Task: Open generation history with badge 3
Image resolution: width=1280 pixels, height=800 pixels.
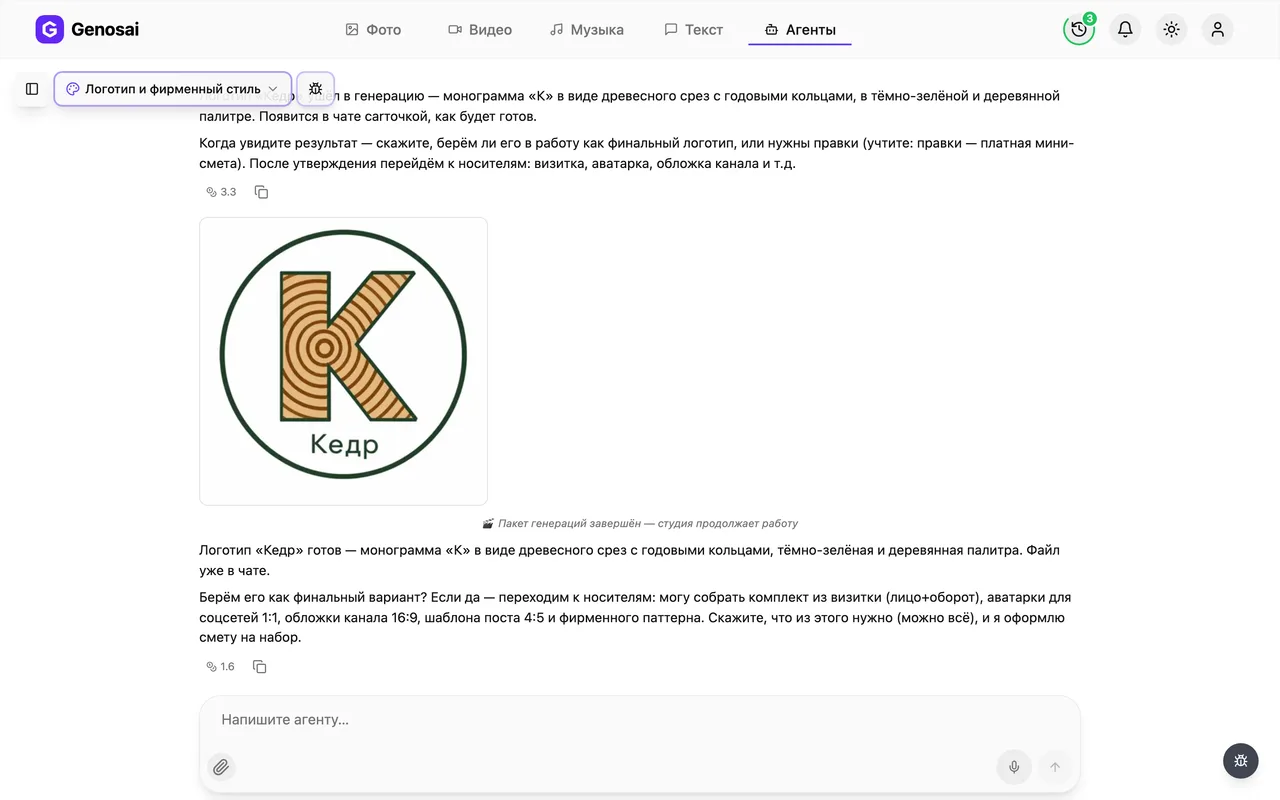Action: point(1079,29)
